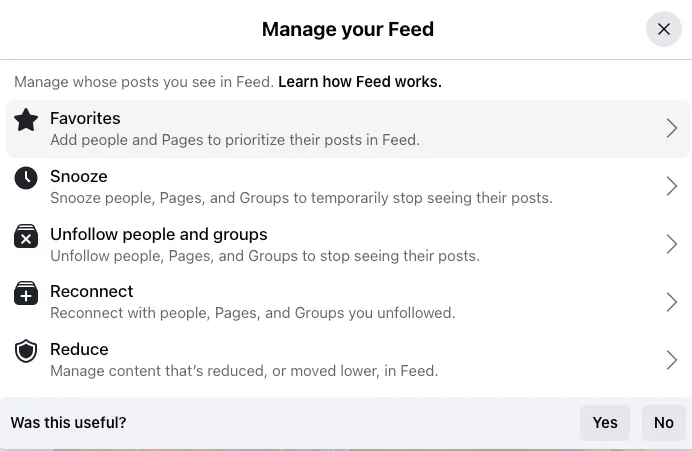Choose the Reconnect entry title

(91, 291)
